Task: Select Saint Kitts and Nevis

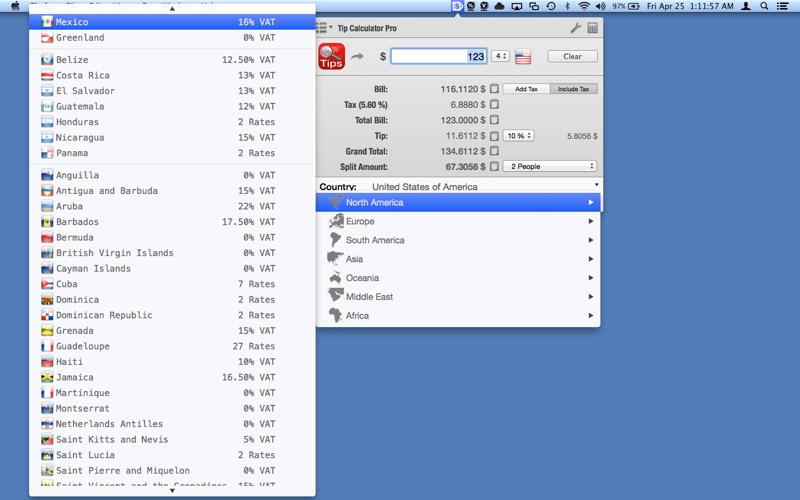Action: [172, 440]
